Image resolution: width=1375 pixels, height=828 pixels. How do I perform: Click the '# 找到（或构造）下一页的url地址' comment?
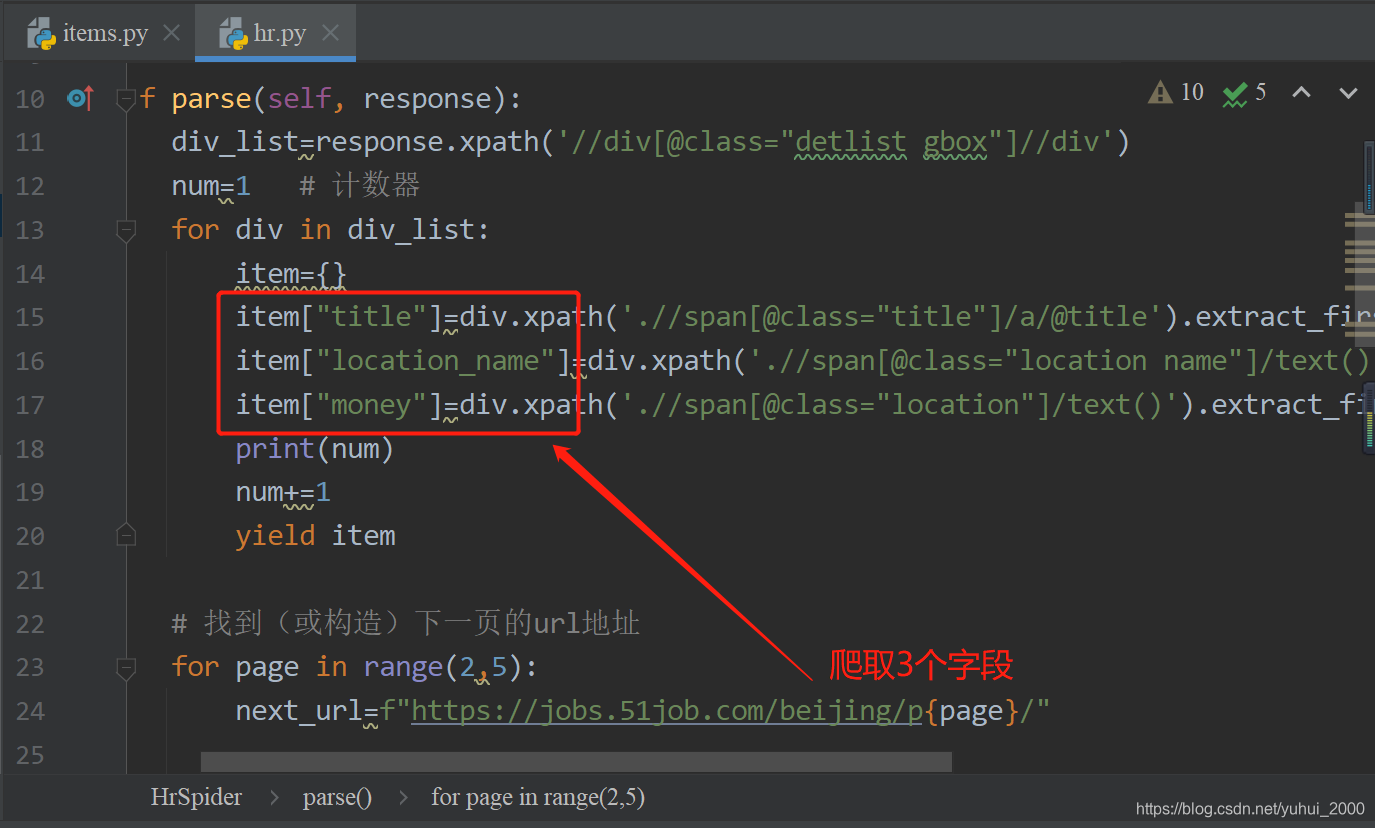click(x=406, y=624)
